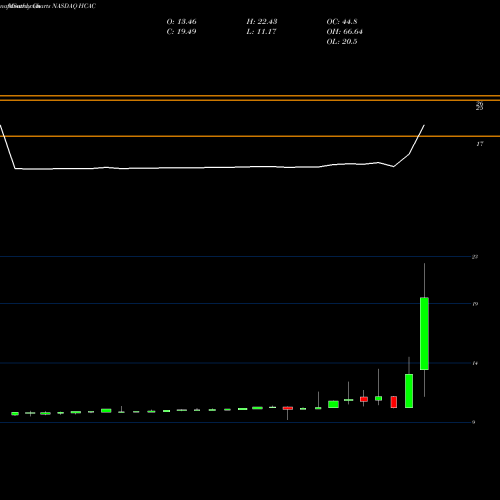The image size is (500, 500).
Task: Click the 9 price axis label
Action: 473,422
